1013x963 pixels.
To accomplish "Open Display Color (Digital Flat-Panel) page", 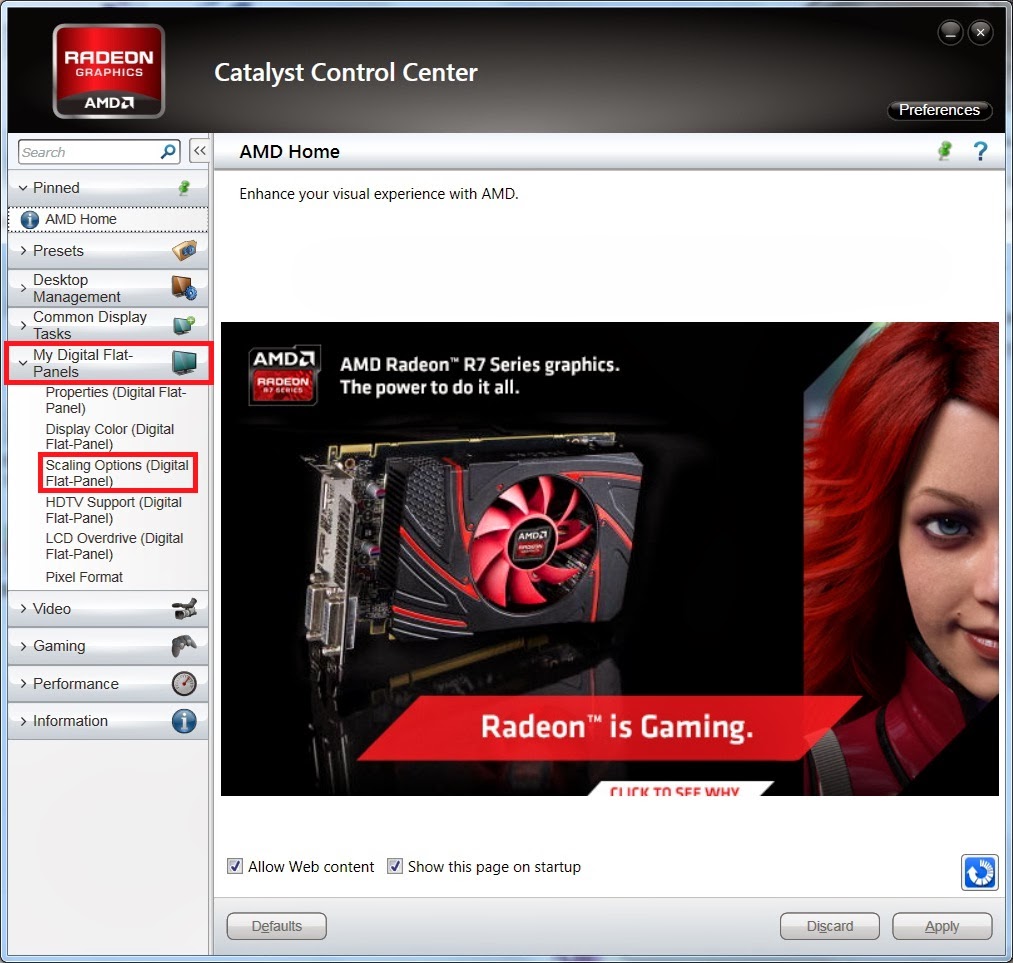I will pyautogui.click(x=110, y=437).
